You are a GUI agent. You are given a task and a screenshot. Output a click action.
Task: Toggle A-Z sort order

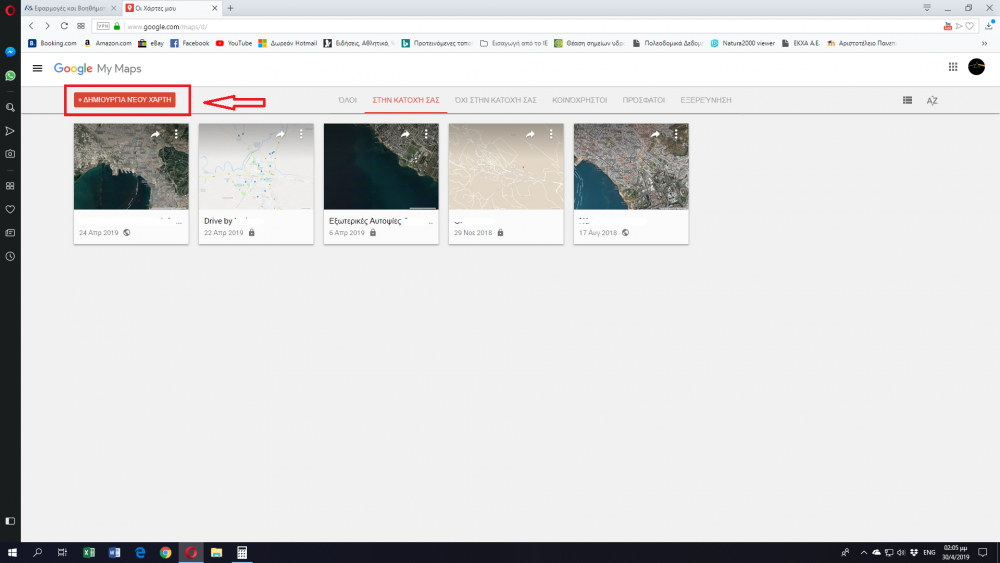click(932, 100)
